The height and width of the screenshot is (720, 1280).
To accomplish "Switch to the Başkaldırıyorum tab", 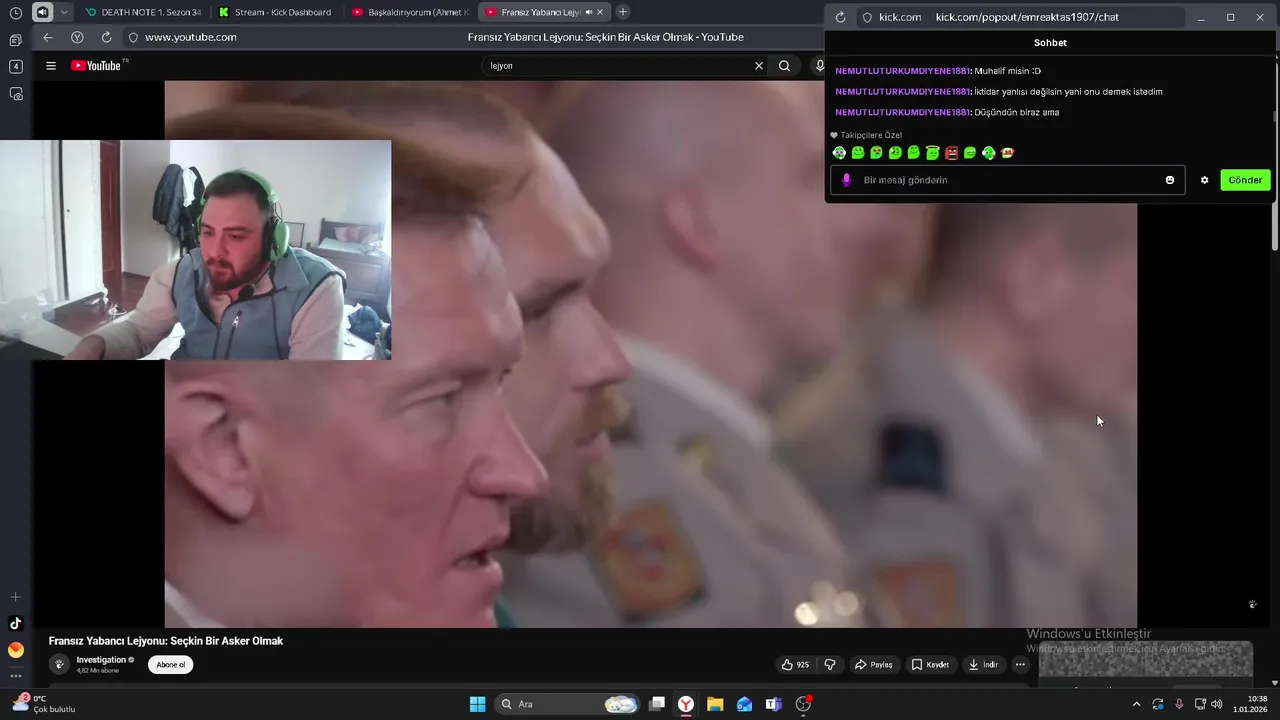I will pyautogui.click(x=410, y=12).
